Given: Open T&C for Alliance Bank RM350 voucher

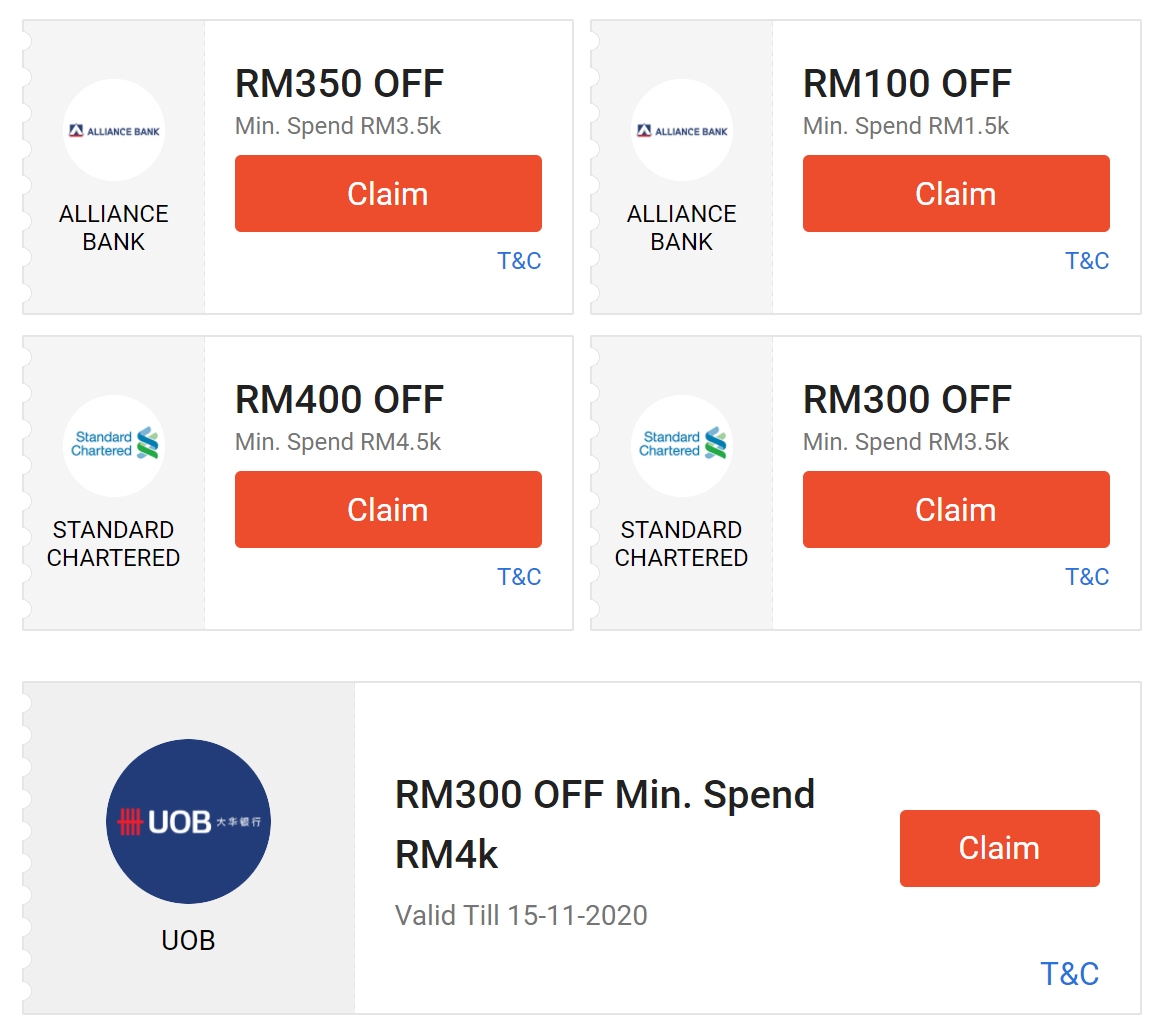Looking at the screenshot, I should [519, 261].
